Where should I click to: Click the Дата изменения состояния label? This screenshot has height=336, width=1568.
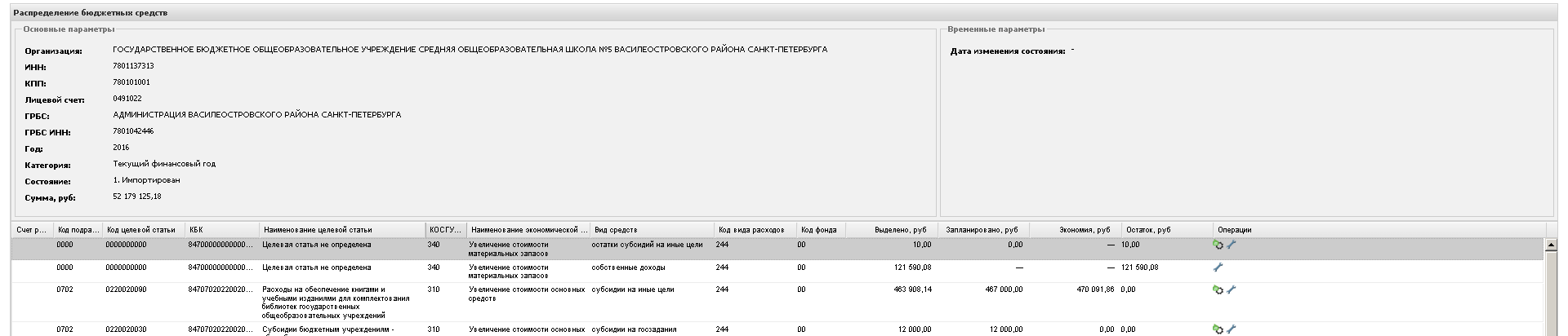[x=1008, y=51]
